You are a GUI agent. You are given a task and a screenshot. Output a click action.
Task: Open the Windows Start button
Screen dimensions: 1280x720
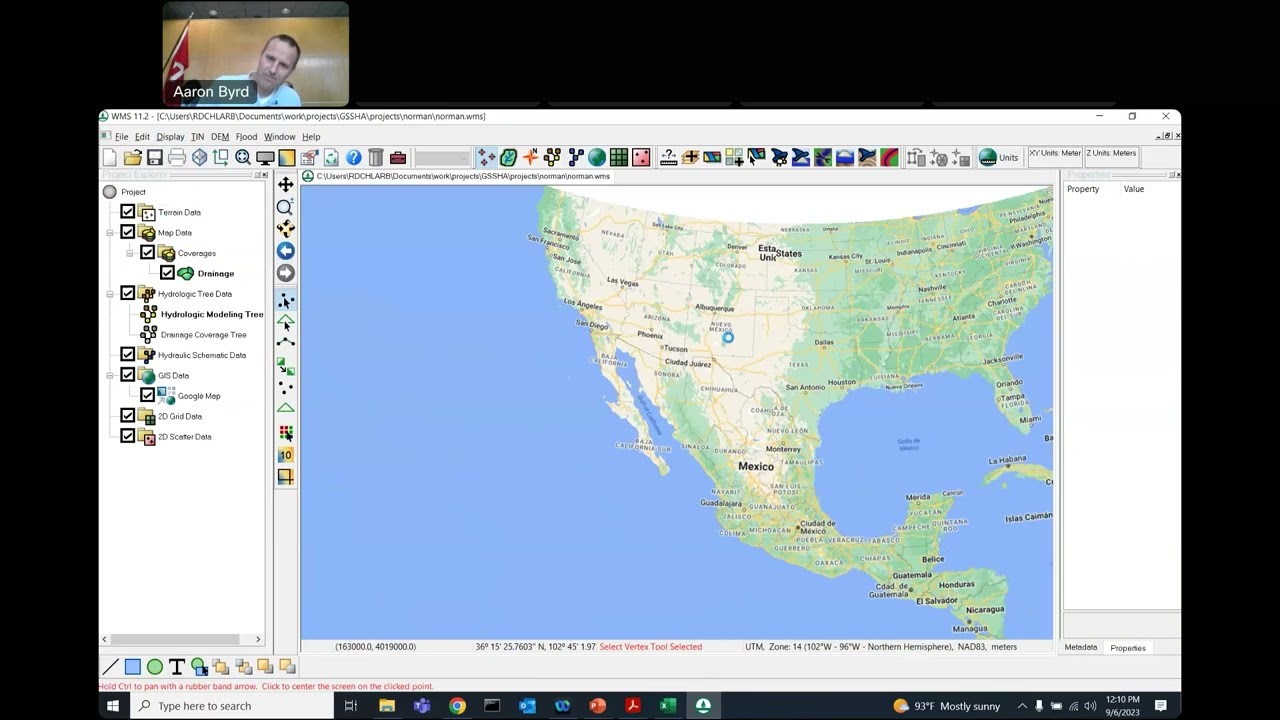[113, 706]
